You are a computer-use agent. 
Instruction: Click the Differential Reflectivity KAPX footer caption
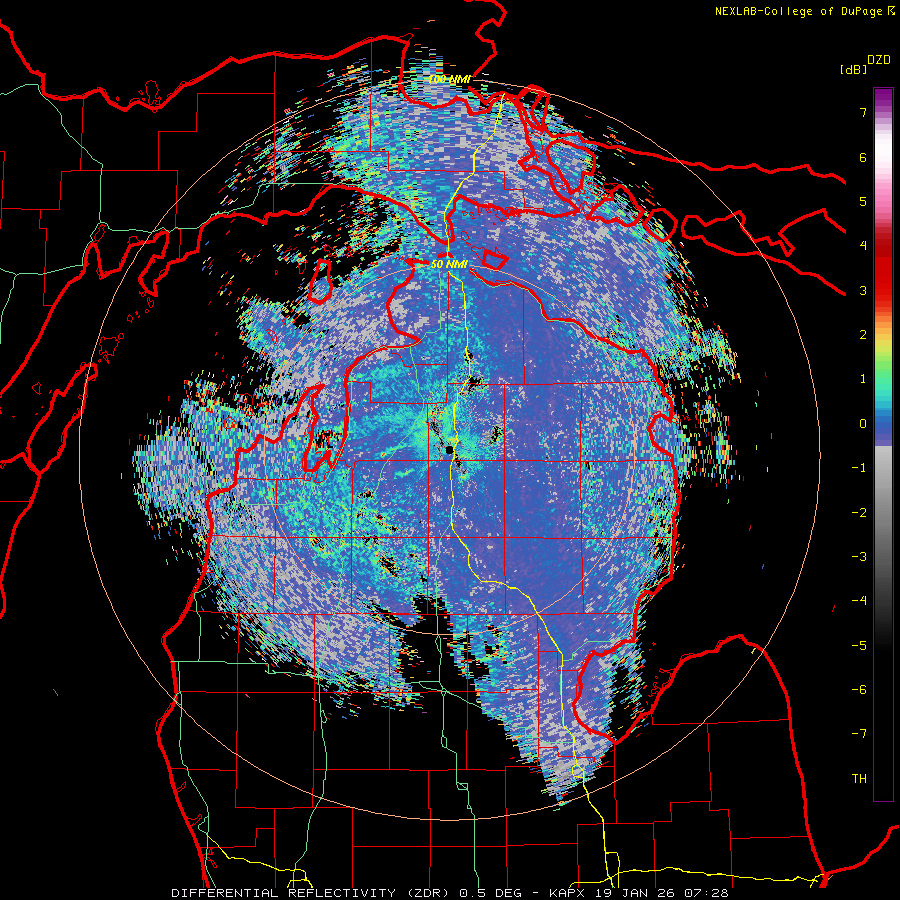coord(450,893)
